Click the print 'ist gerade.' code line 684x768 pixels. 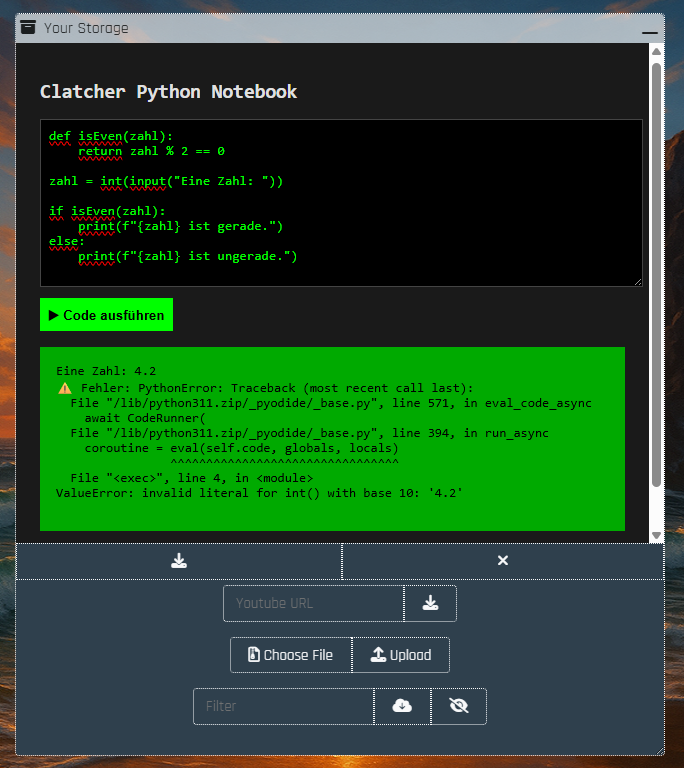point(180,226)
